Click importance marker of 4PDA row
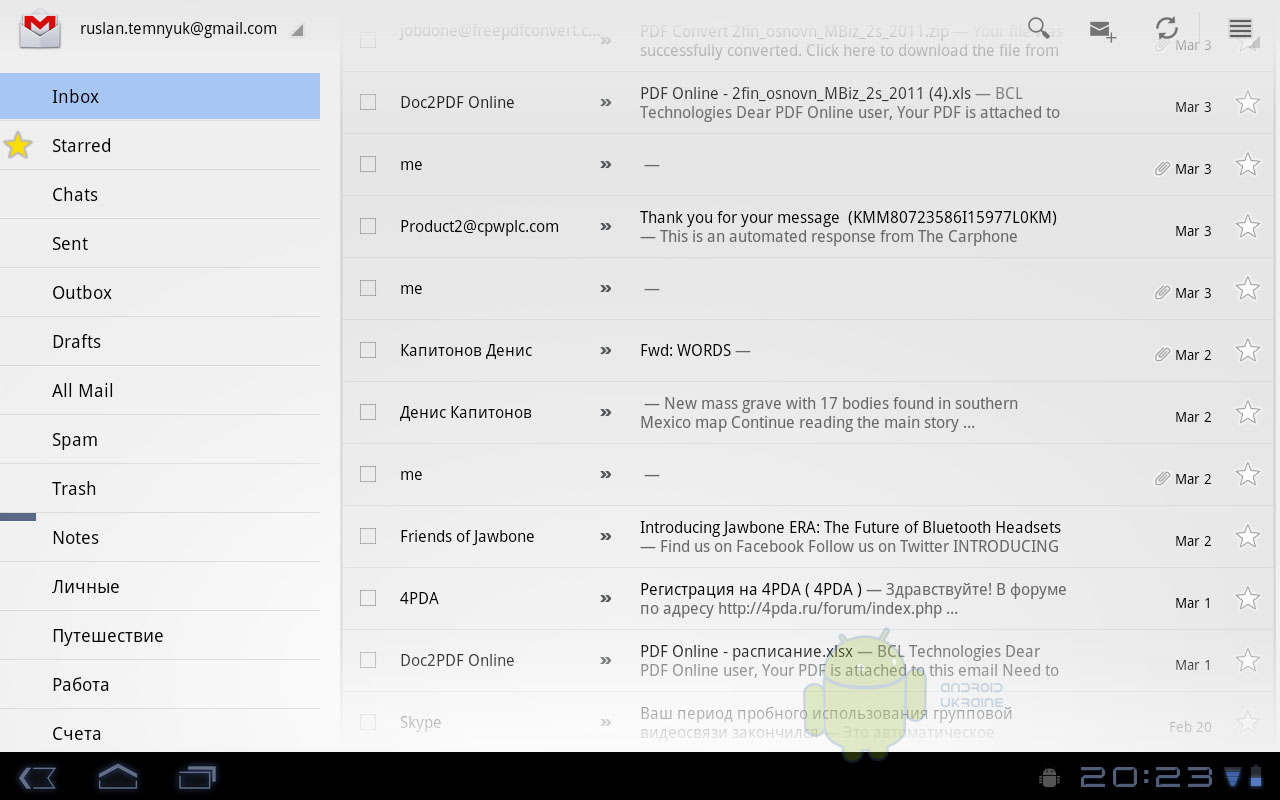This screenshot has width=1280, height=800. coord(605,598)
